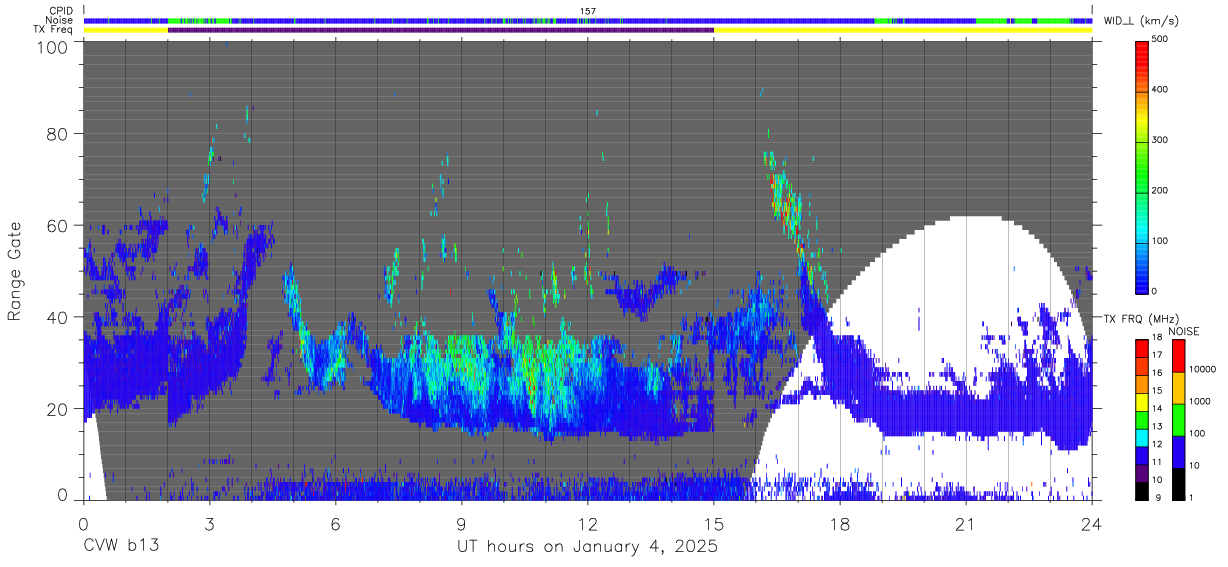The height and width of the screenshot is (567, 1228).
Task: Click the Range Gate y-axis title
Action: pos(15,271)
